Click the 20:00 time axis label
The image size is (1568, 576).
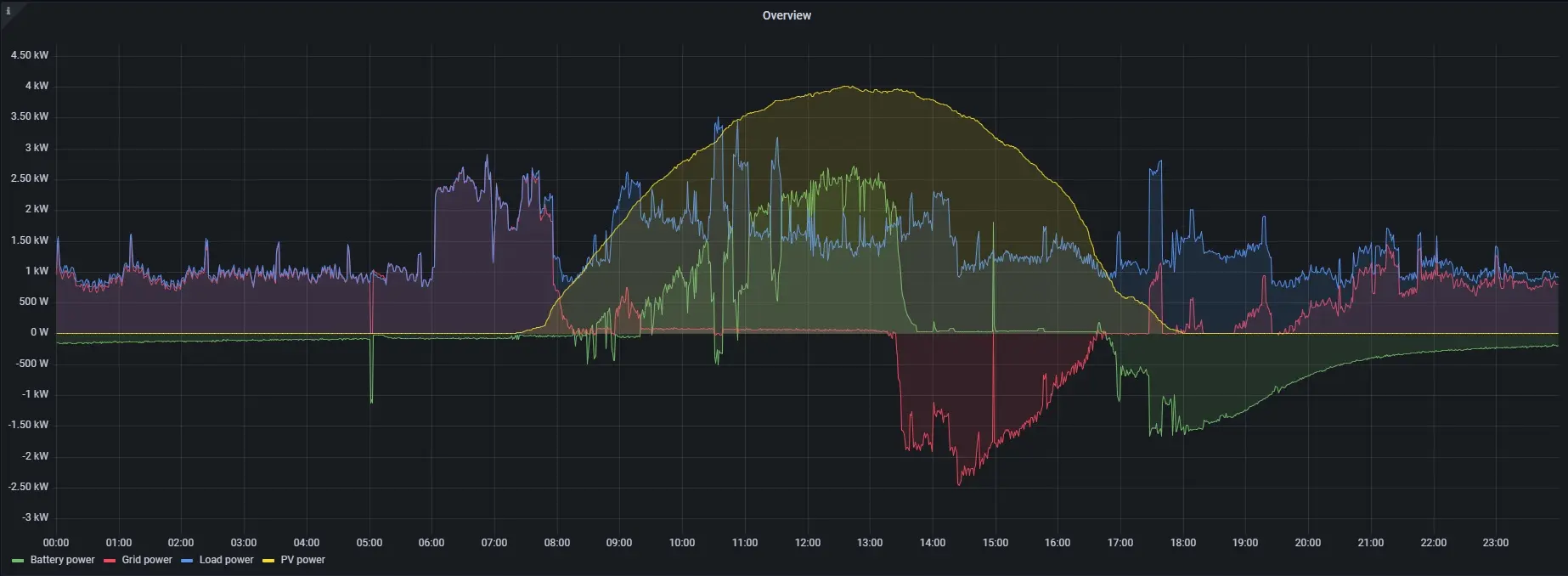pos(1308,543)
